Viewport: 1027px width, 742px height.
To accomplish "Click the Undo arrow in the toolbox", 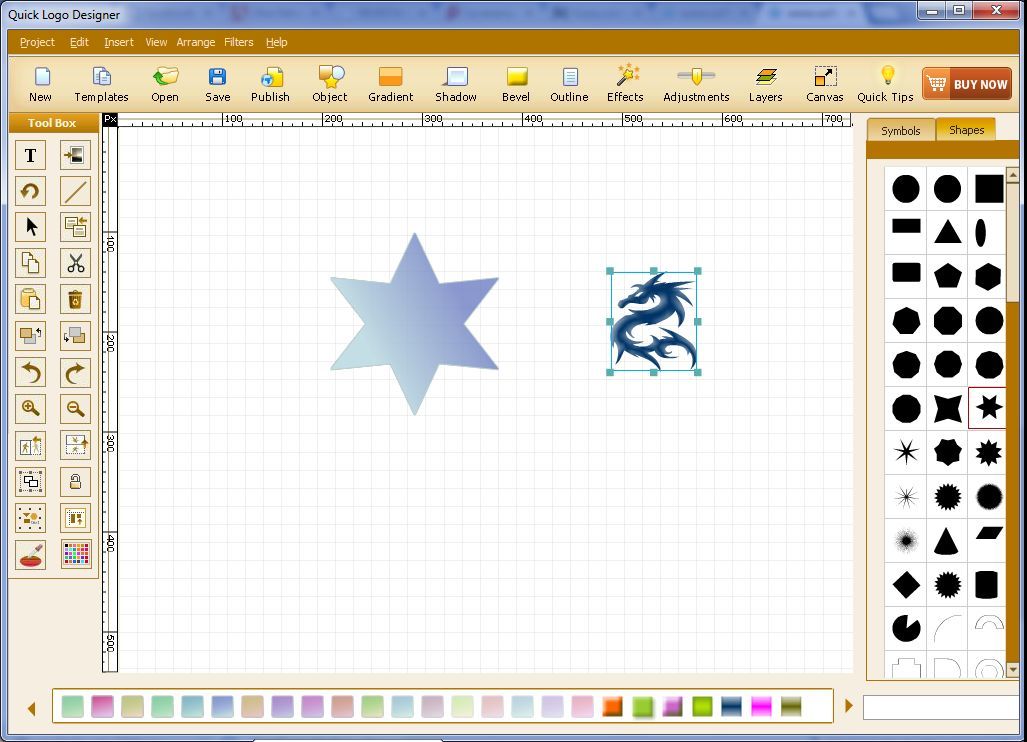I will pos(30,372).
